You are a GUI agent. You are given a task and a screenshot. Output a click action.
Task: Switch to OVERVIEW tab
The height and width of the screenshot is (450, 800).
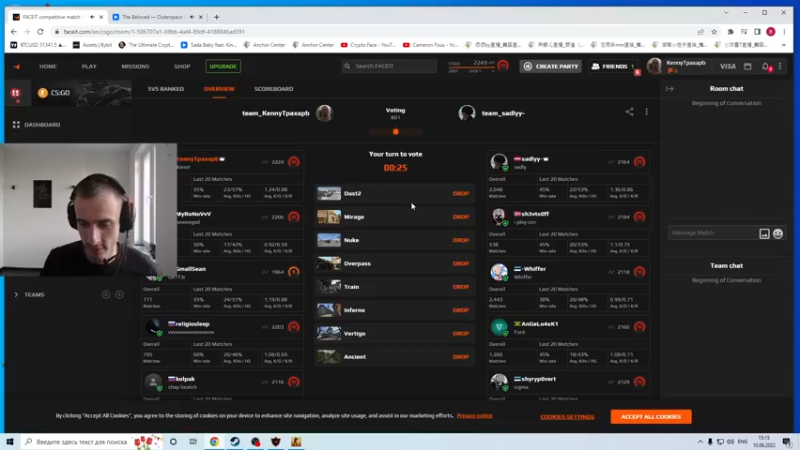[219, 89]
